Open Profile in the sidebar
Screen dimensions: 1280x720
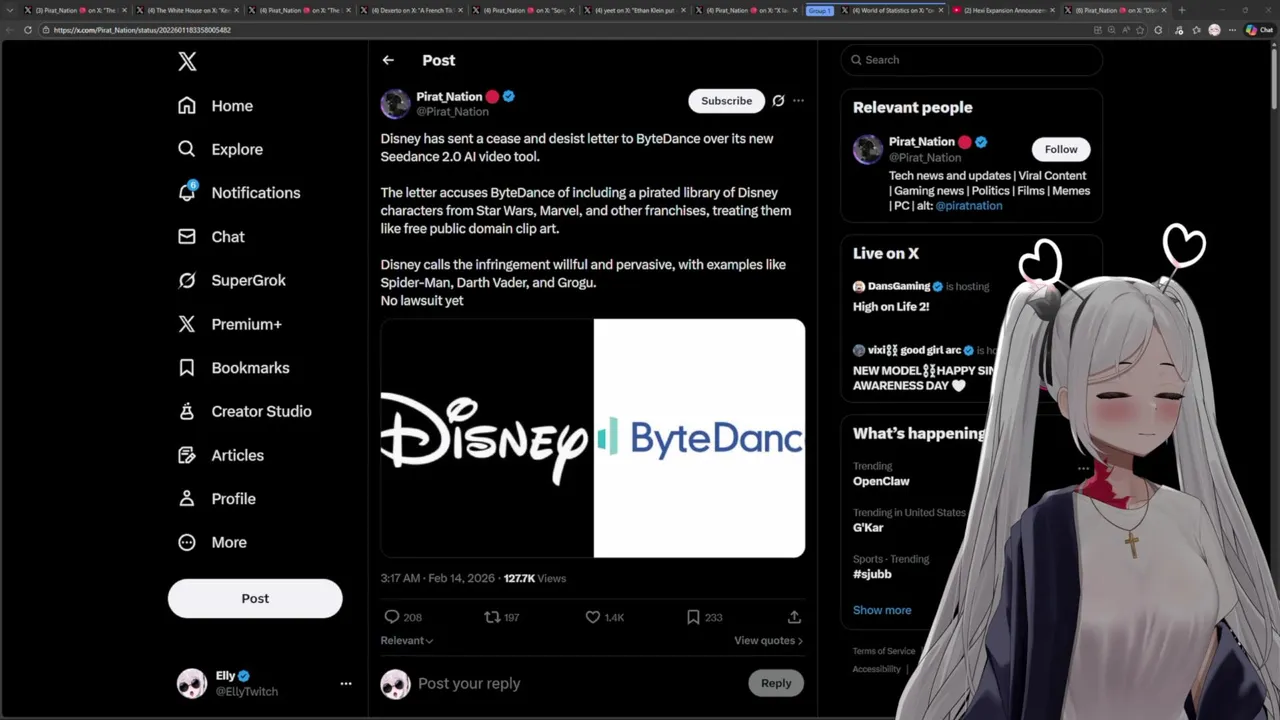[216, 498]
